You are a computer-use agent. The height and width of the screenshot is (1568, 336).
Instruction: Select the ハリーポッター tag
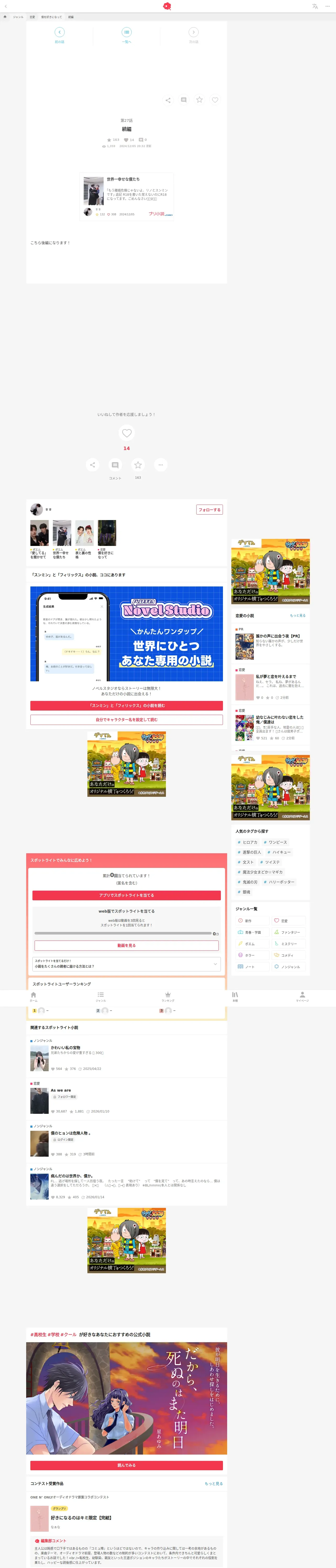(279, 882)
